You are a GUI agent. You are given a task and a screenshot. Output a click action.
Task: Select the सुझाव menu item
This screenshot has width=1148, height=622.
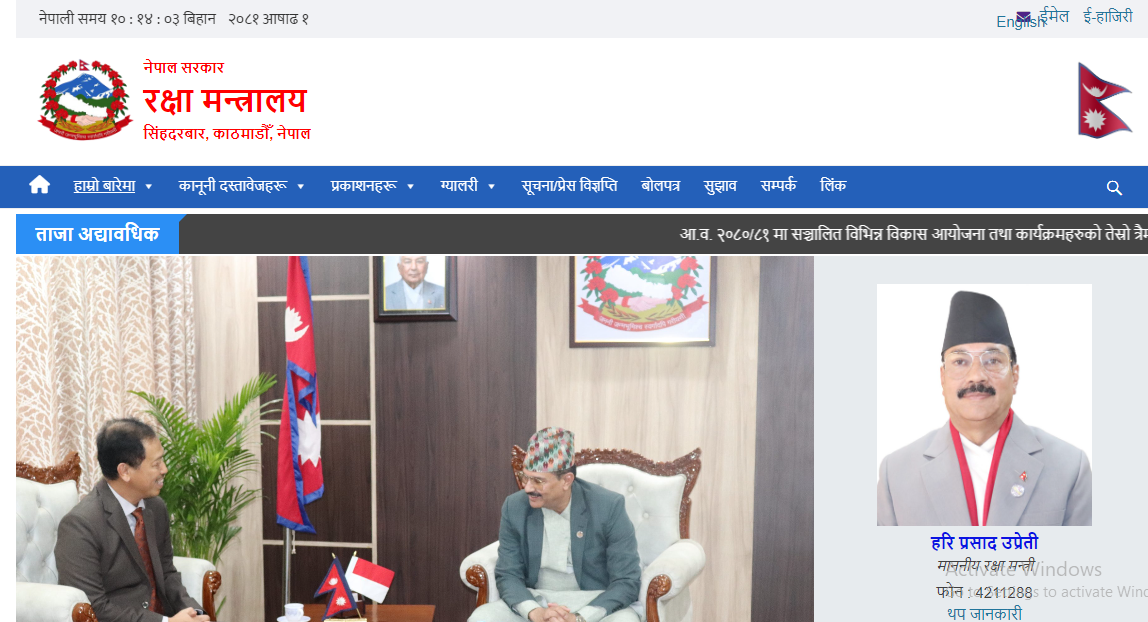[x=720, y=186]
